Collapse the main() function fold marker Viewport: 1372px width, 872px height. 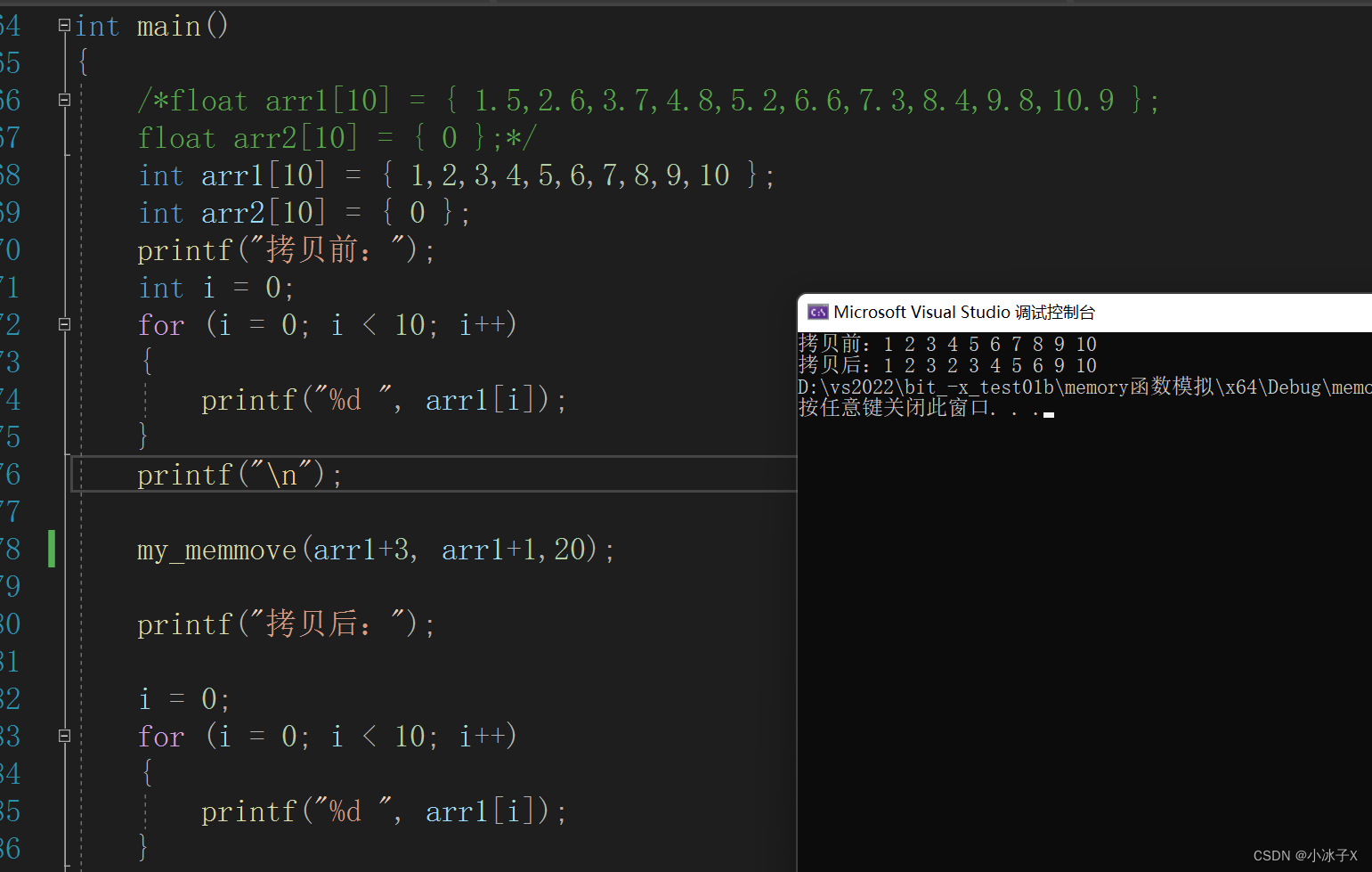64,26
